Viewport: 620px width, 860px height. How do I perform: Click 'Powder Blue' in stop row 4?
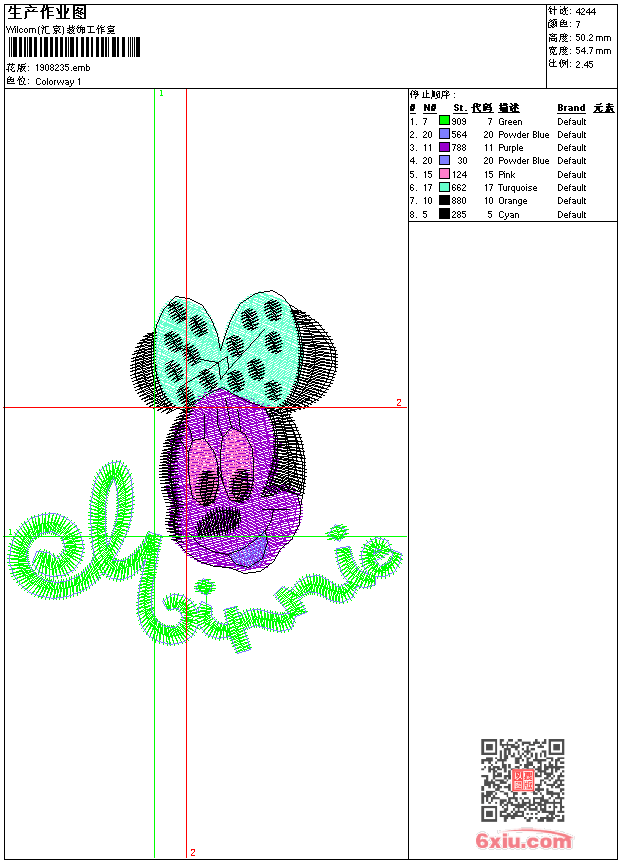523,161
